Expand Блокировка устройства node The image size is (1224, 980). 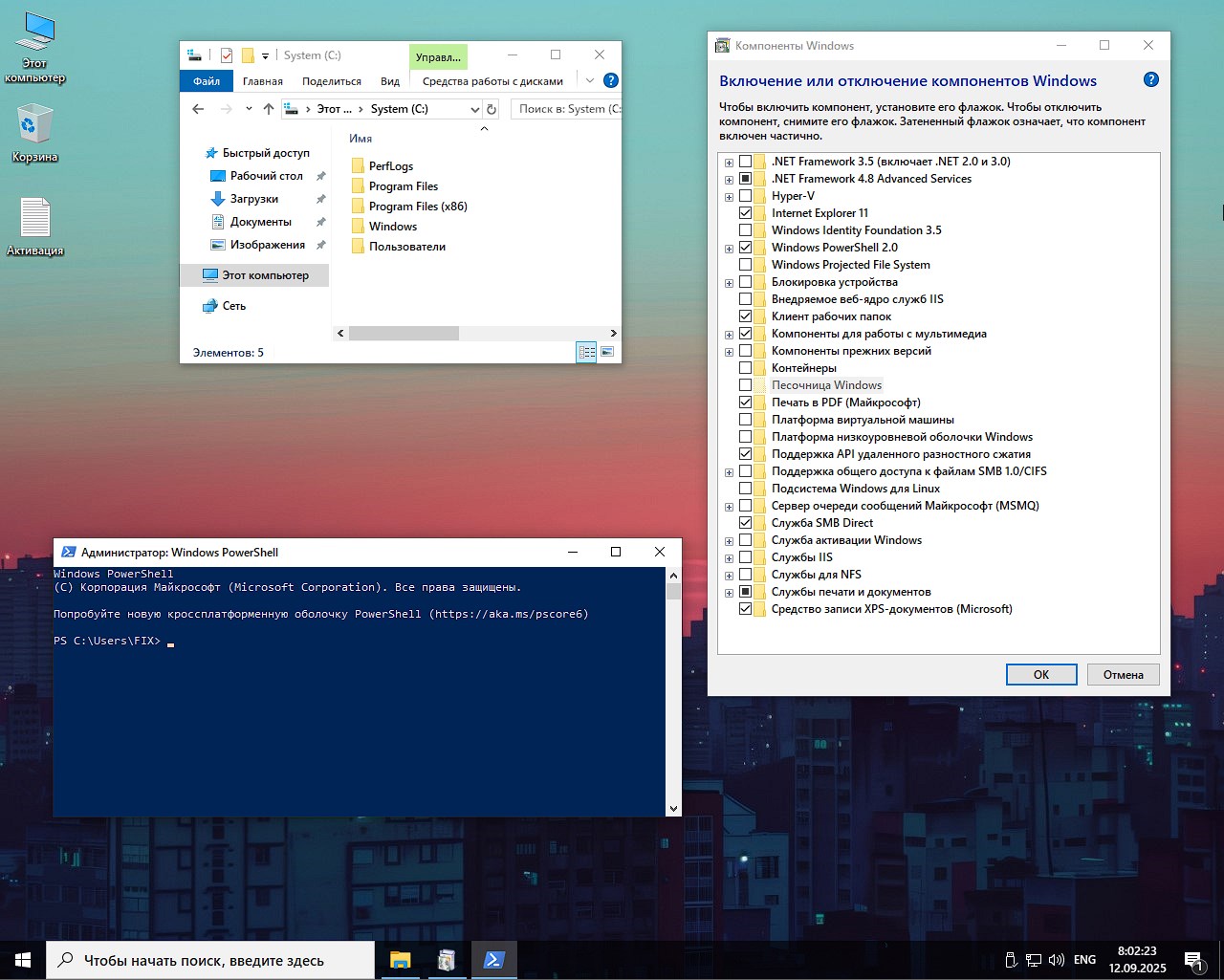coord(729,283)
